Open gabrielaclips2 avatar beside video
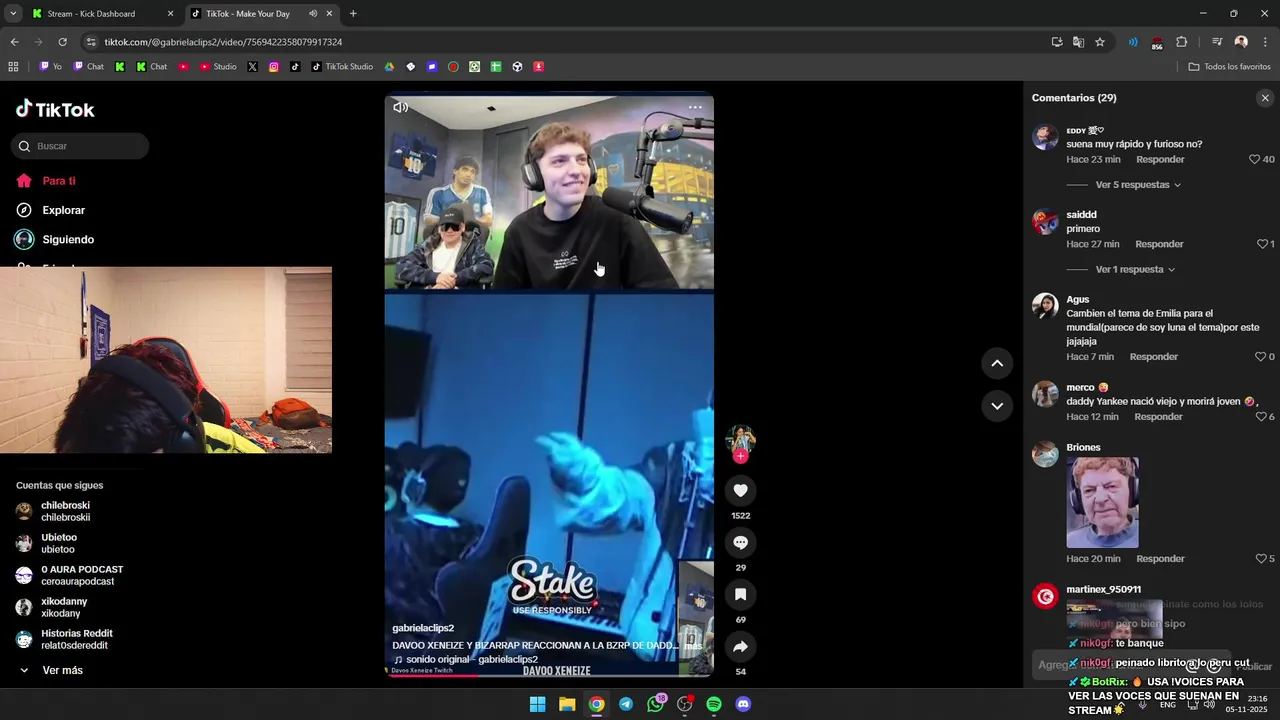This screenshot has height=720, width=1280. click(x=740, y=439)
